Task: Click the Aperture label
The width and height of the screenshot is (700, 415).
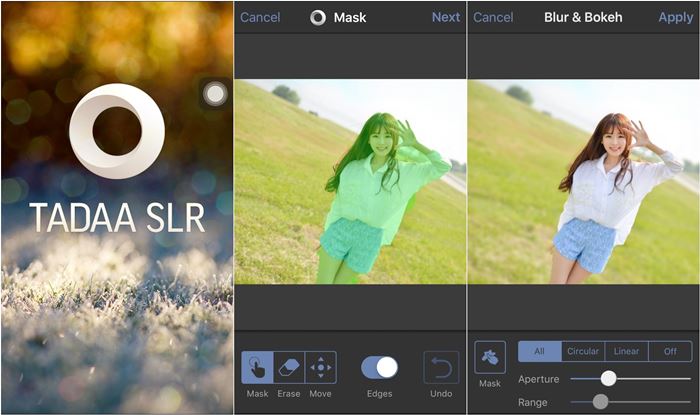Action: pos(539,379)
